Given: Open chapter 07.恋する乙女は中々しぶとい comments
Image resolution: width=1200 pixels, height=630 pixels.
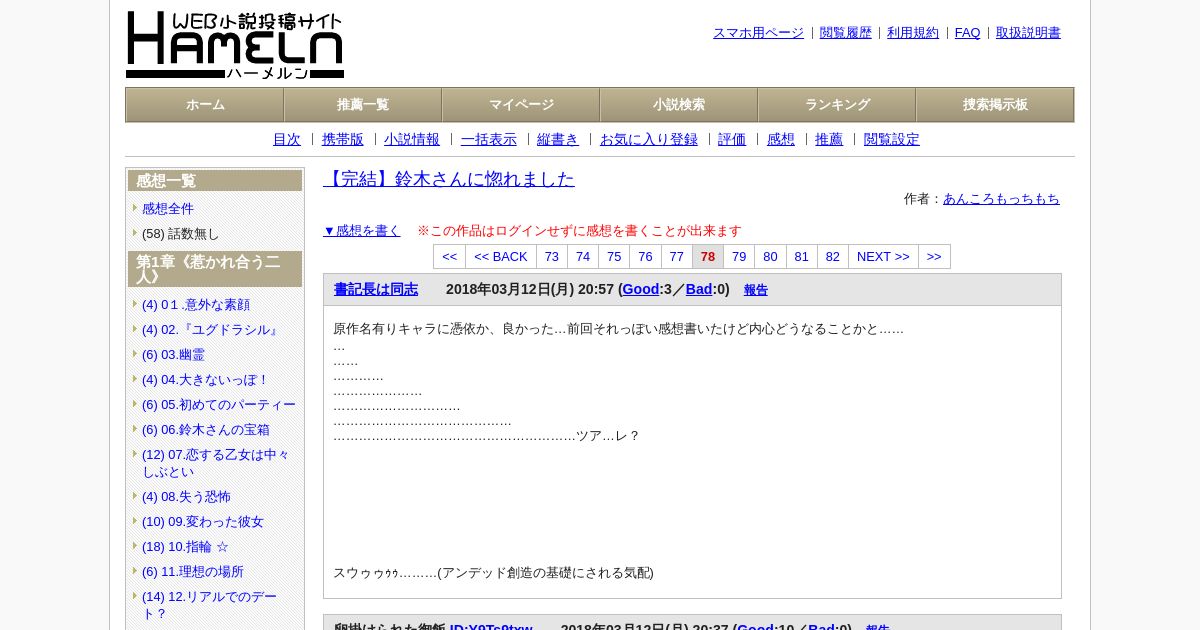Looking at the screenshot, I should point(216,463).
